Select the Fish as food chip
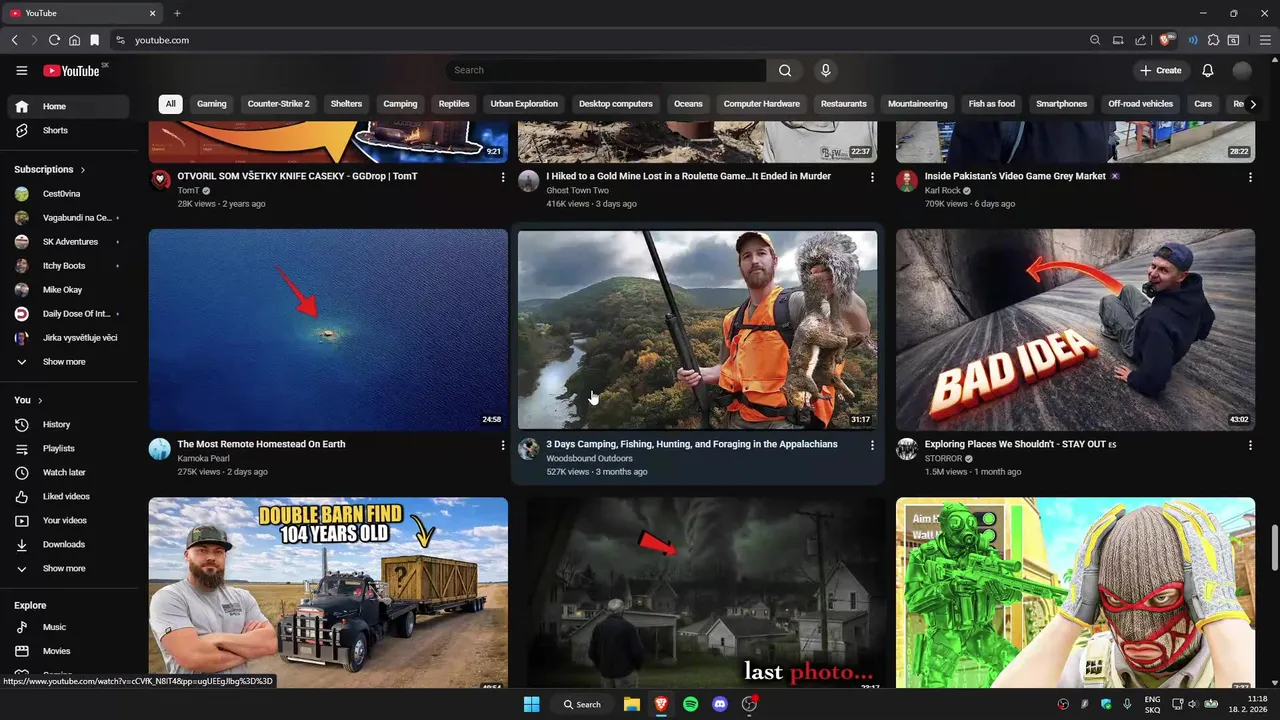 [x=992, y=104]
